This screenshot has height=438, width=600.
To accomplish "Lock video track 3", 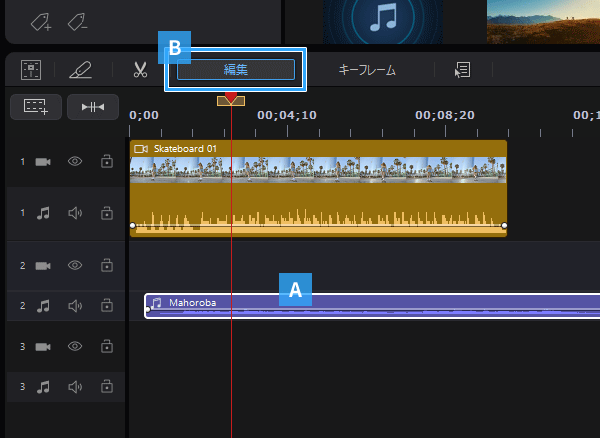I will (x=107, y=346).
